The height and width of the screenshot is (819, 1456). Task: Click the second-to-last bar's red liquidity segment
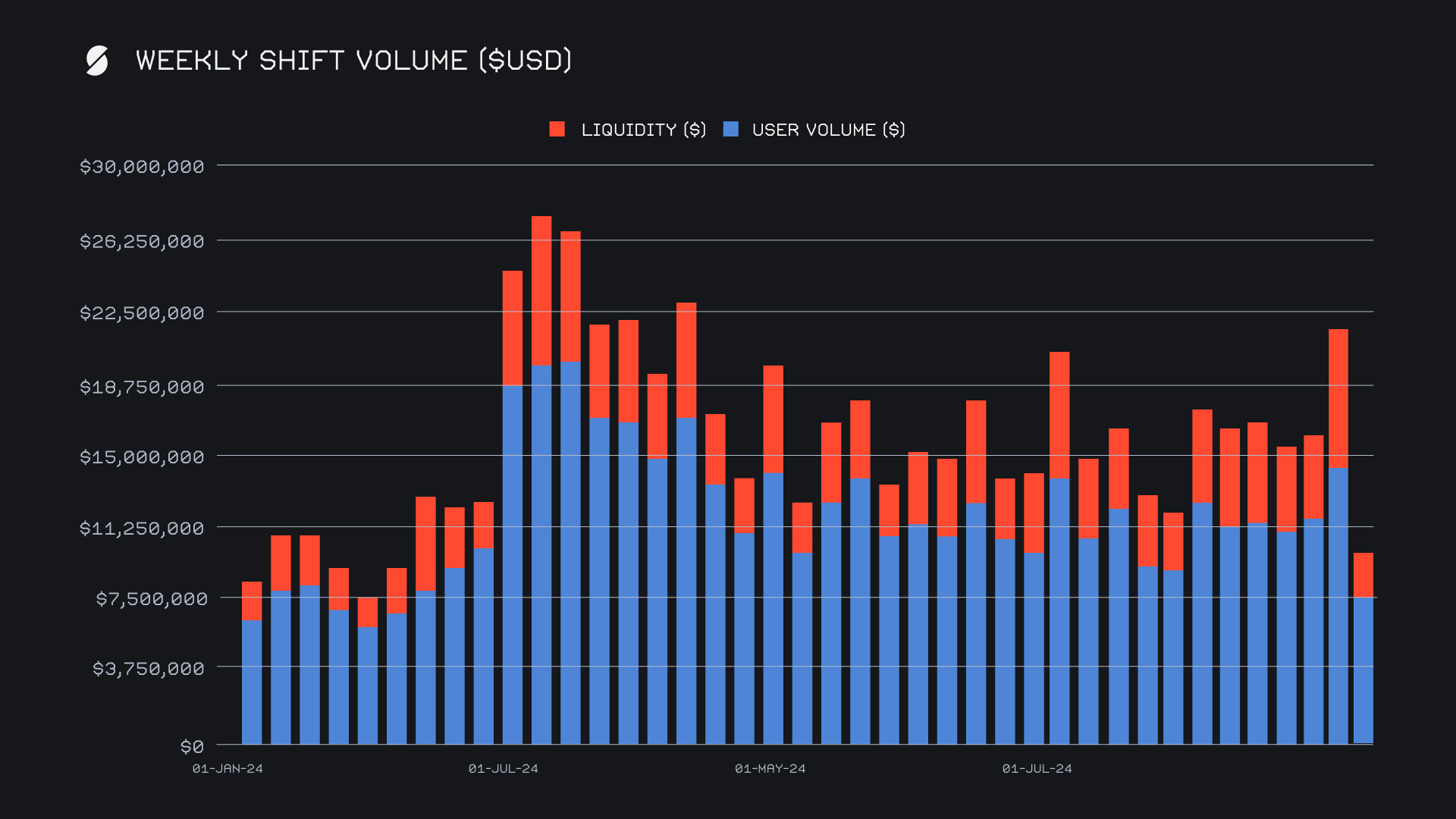pyautogui.click(x=1338, y=398)
